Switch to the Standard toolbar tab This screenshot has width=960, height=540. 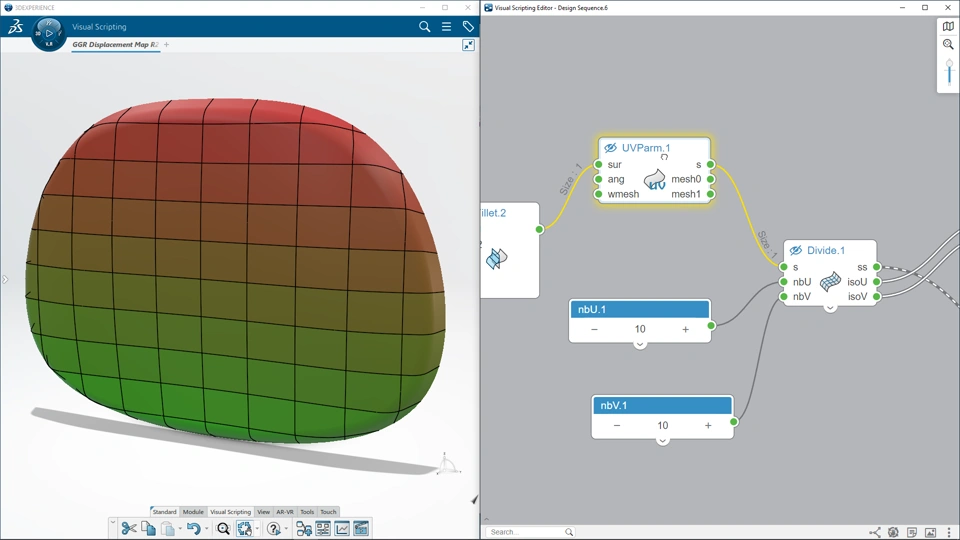click(164, 512)
